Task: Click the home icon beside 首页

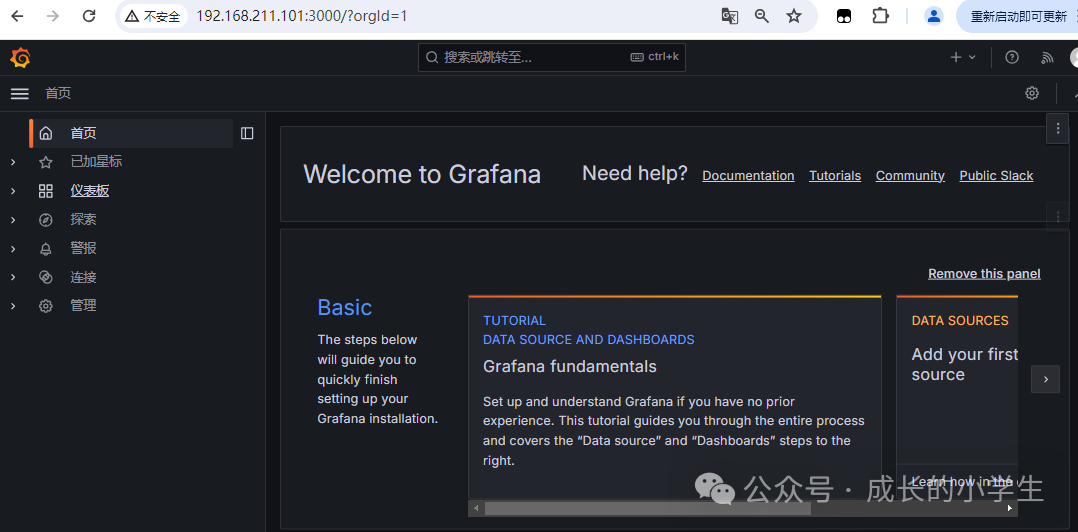Action: 45,133
